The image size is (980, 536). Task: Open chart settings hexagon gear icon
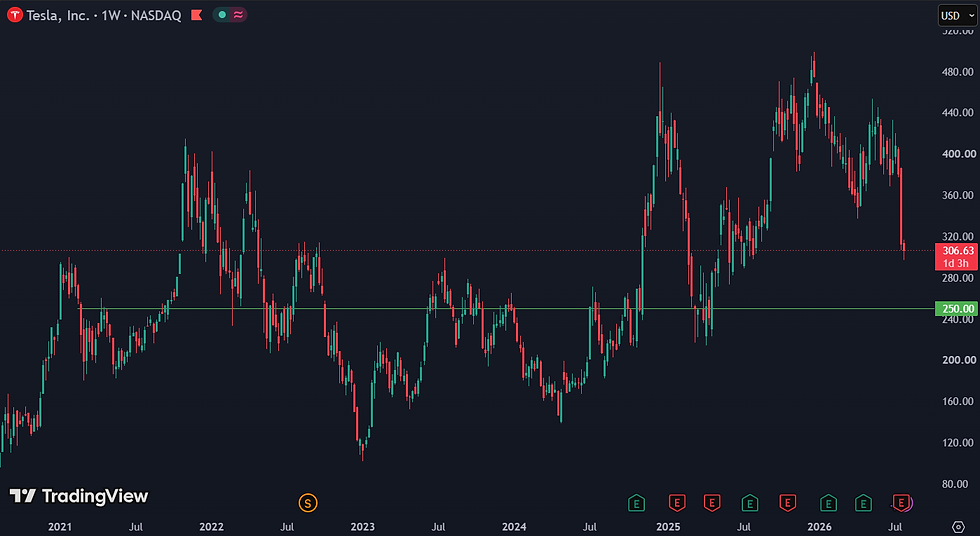click(x=958, y=527)
